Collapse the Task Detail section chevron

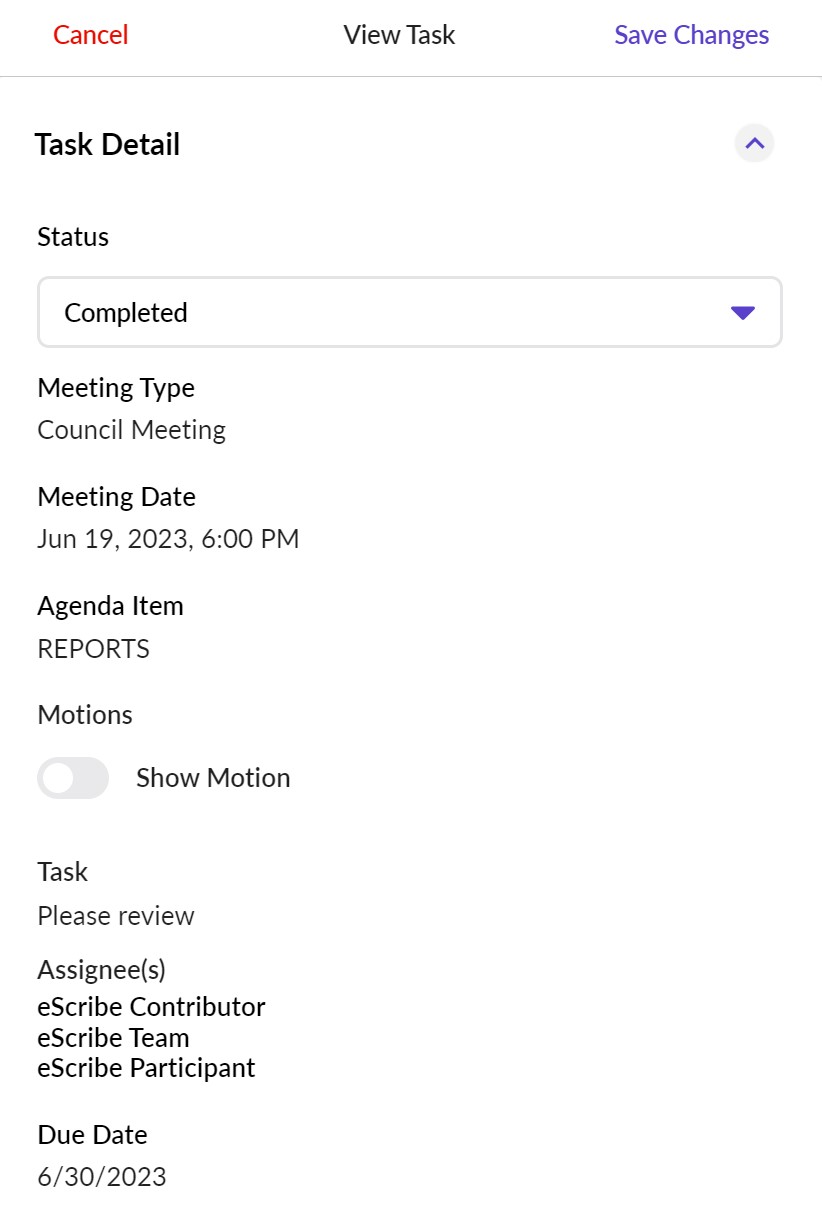tap(754, 144)
